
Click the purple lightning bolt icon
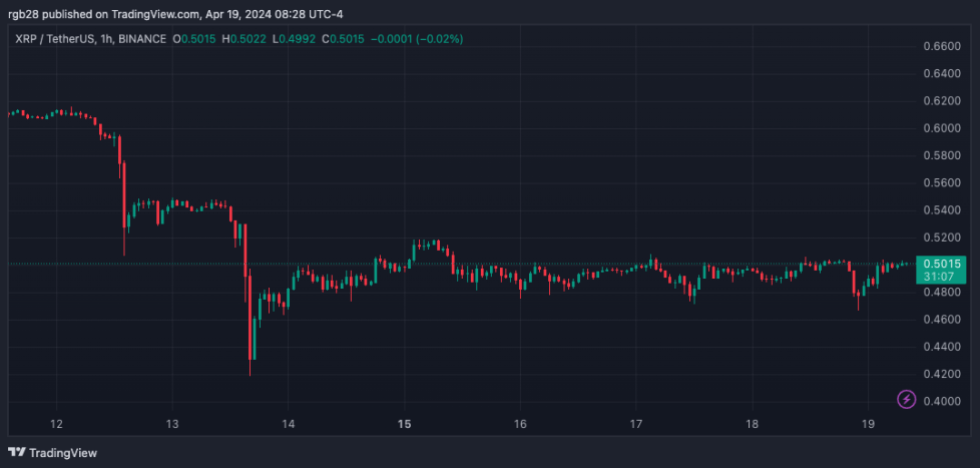tap(906, 399)
